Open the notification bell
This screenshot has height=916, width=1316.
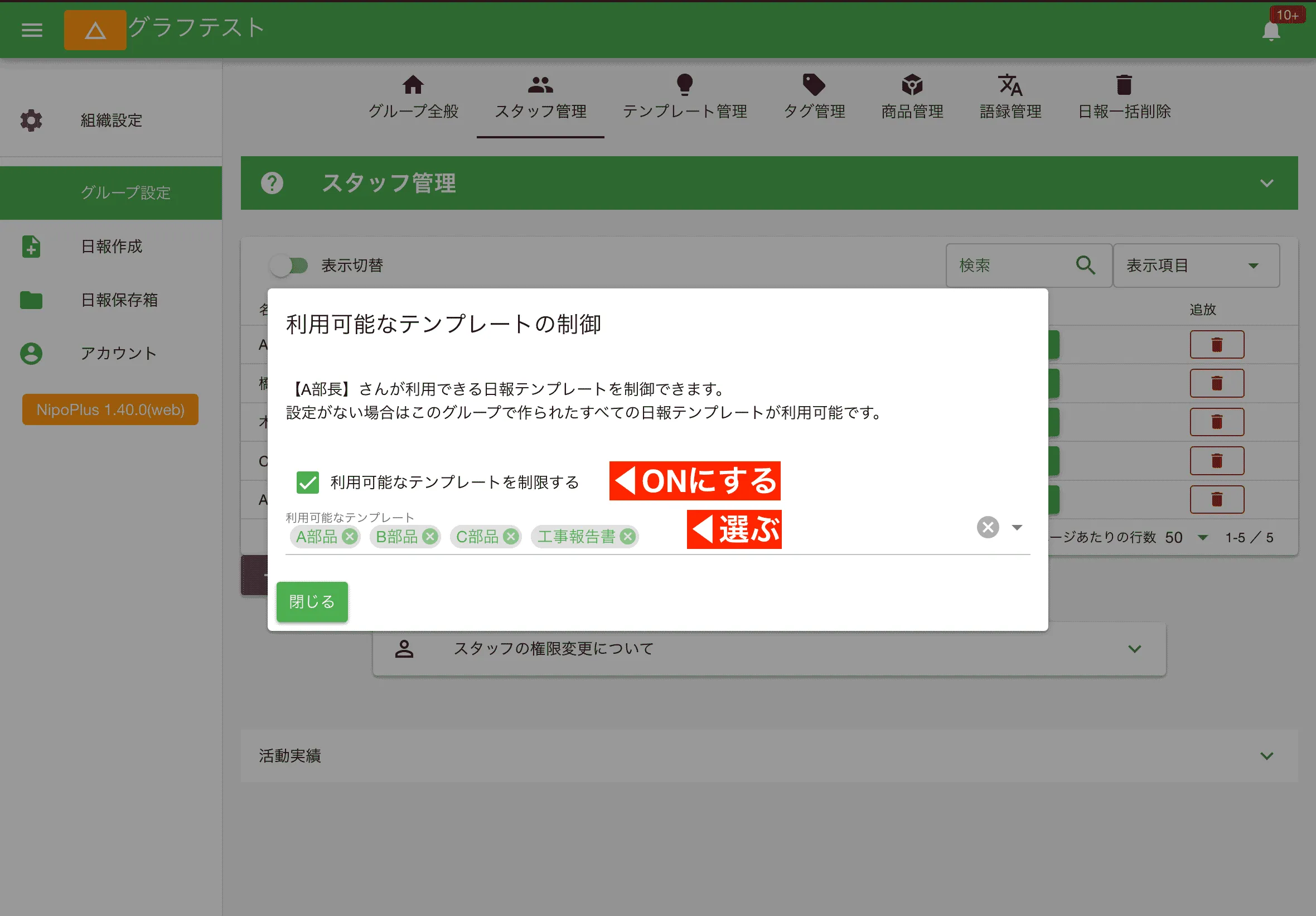click(x=1271, y=32)
